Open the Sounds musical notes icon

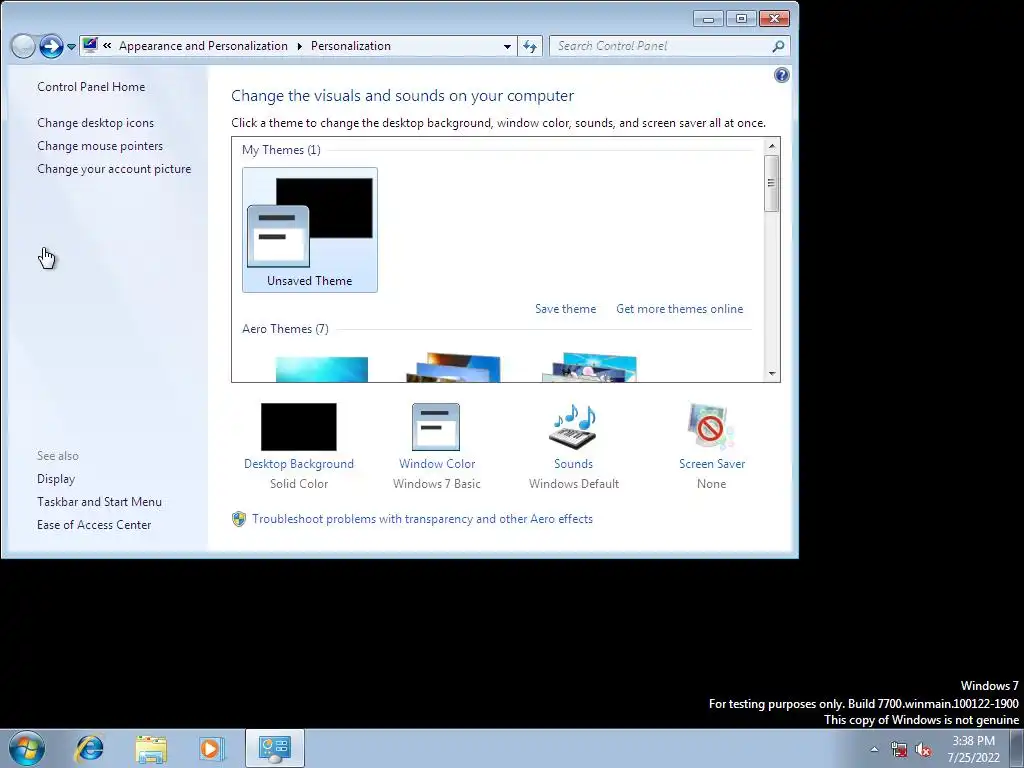pos(573,426)
